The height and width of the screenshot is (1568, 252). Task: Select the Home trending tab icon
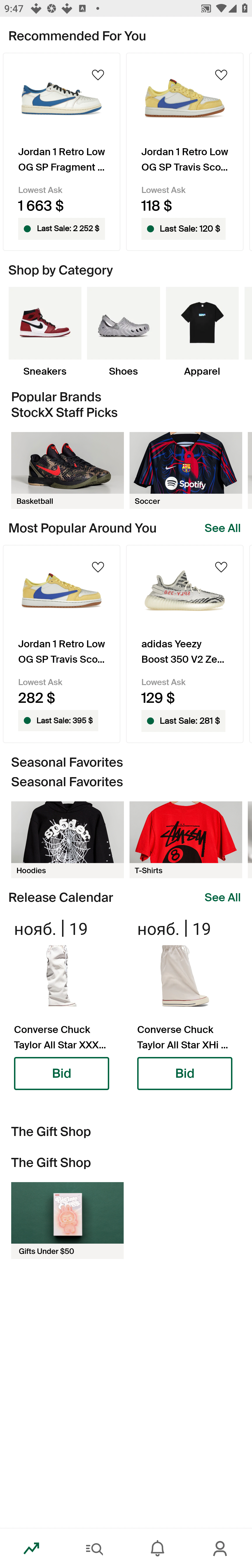click(32, 1547)
